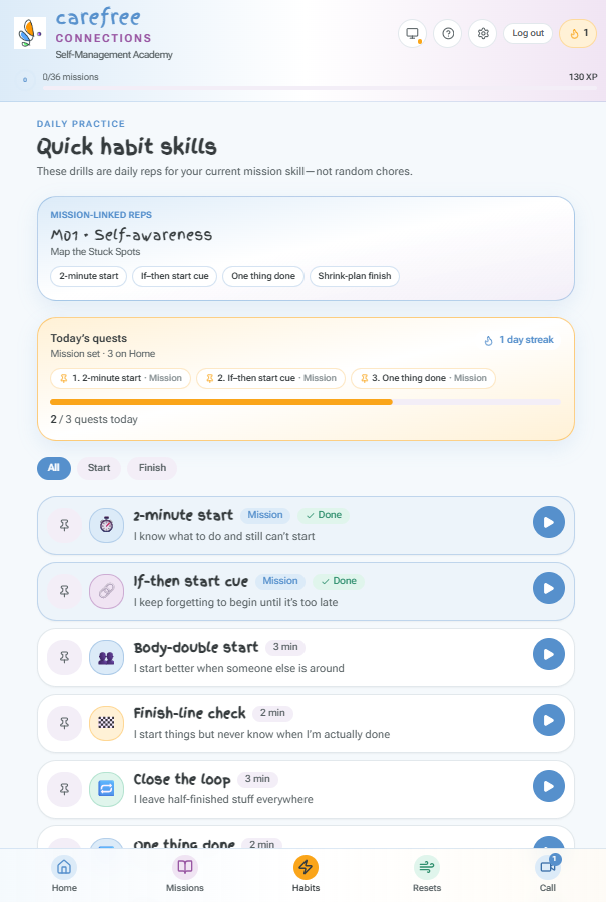Start the Finish-line check drill
The height and width of the screenshot is (902, 606).
coord(548,720)
